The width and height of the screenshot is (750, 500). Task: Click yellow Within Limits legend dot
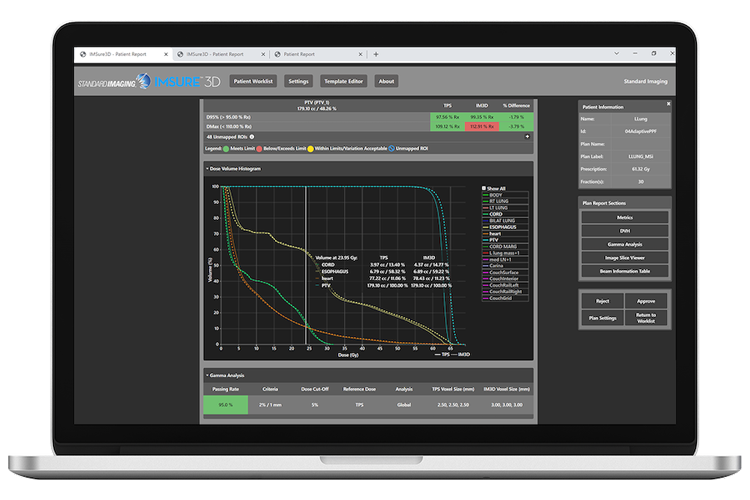click(x=310, y=149)
